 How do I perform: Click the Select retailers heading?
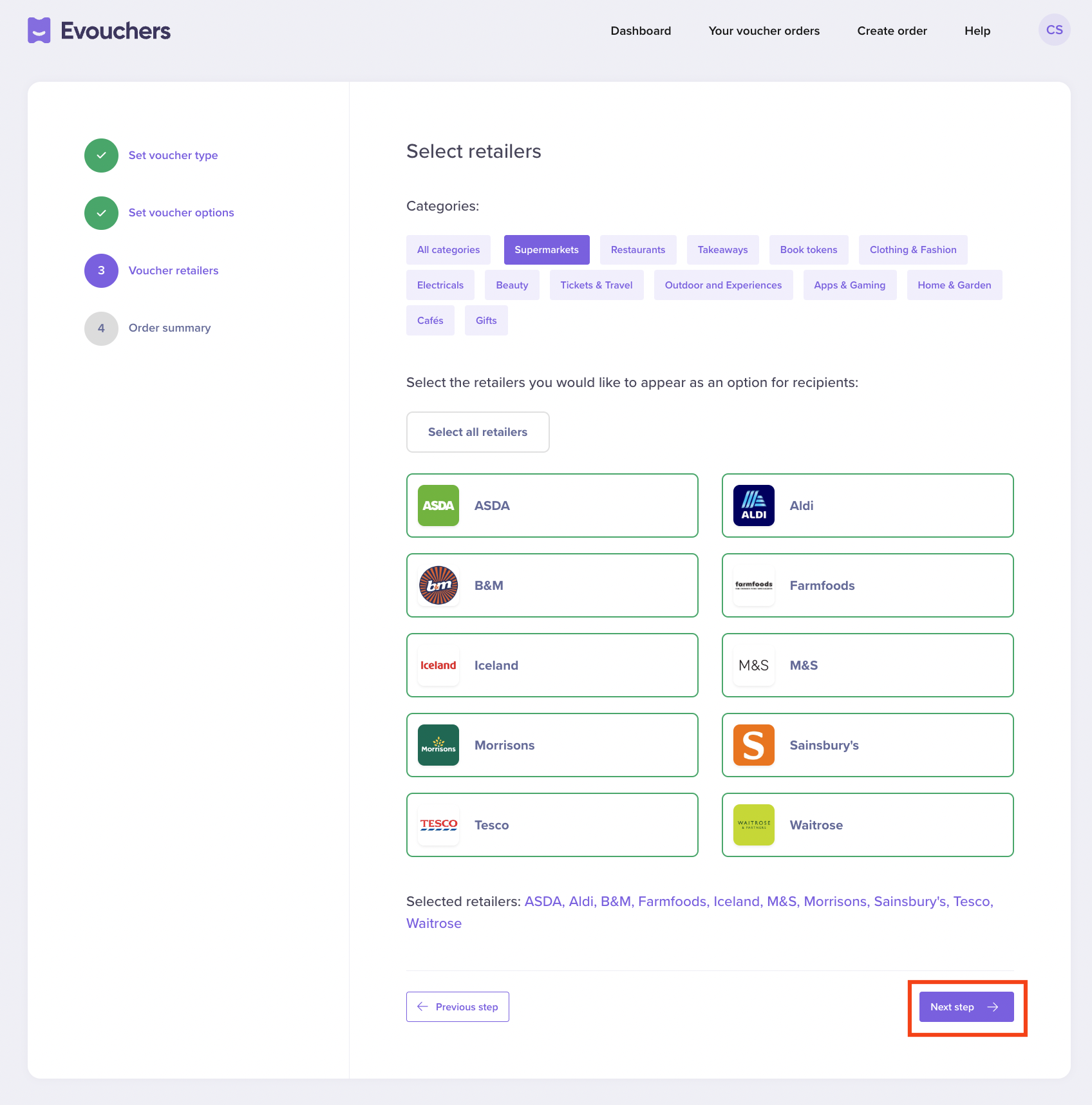474,151
